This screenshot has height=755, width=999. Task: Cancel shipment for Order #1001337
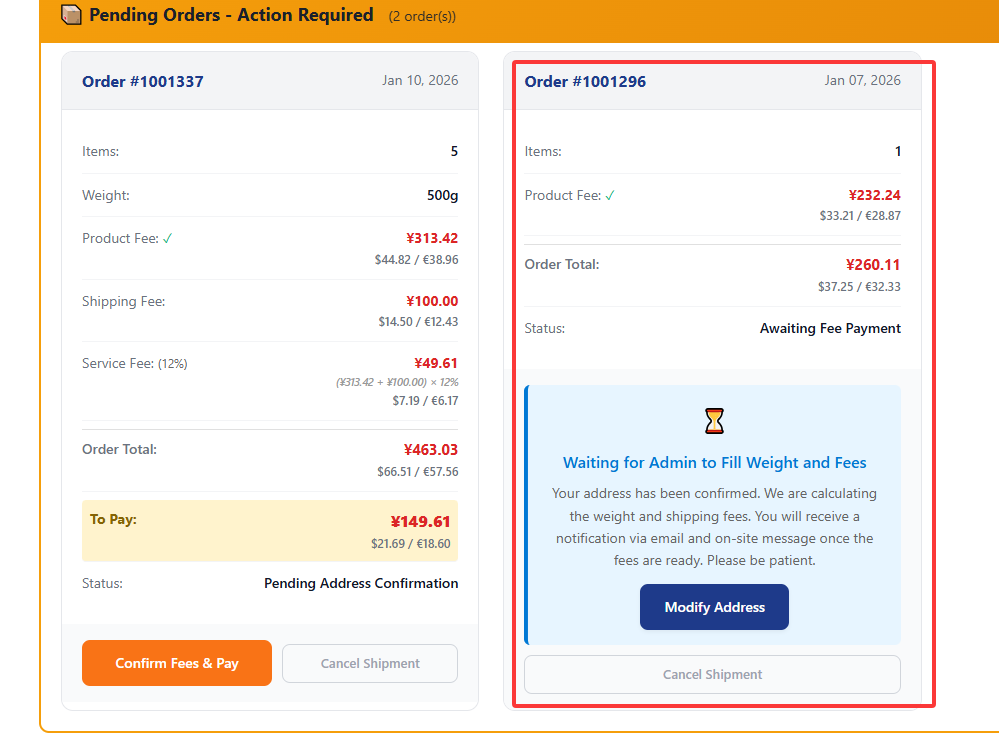[x=370, y=663]
